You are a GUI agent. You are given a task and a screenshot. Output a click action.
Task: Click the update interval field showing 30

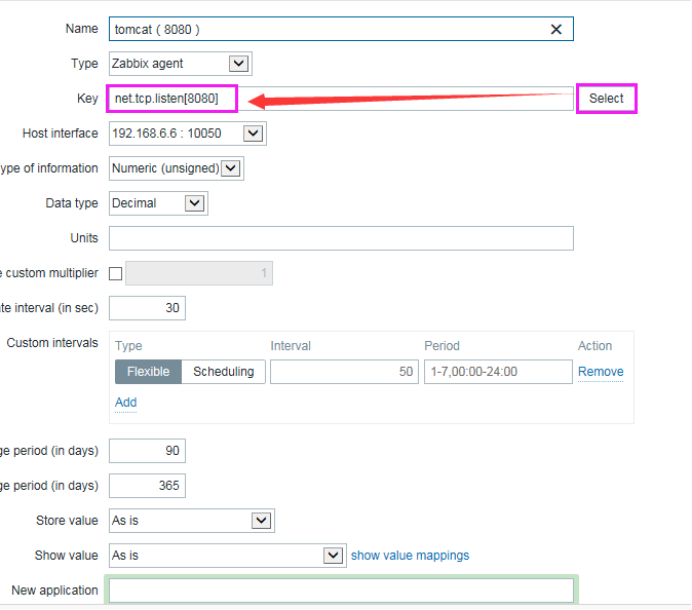pos(147,308)
